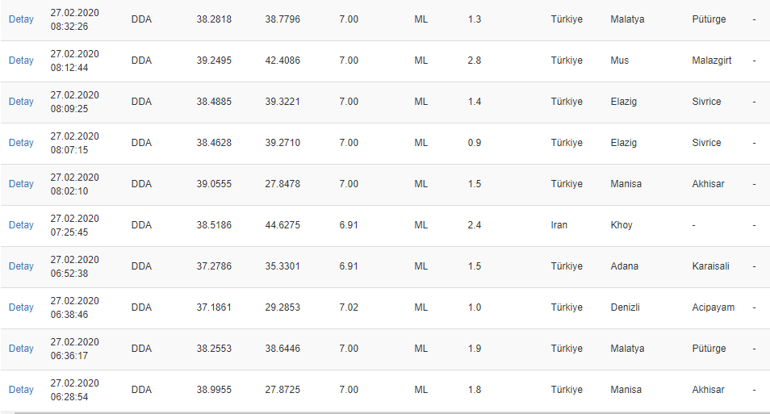This screenshot has height=414, width=770.
Task: Click the Karaisali district cell
Action: (711, 266)
